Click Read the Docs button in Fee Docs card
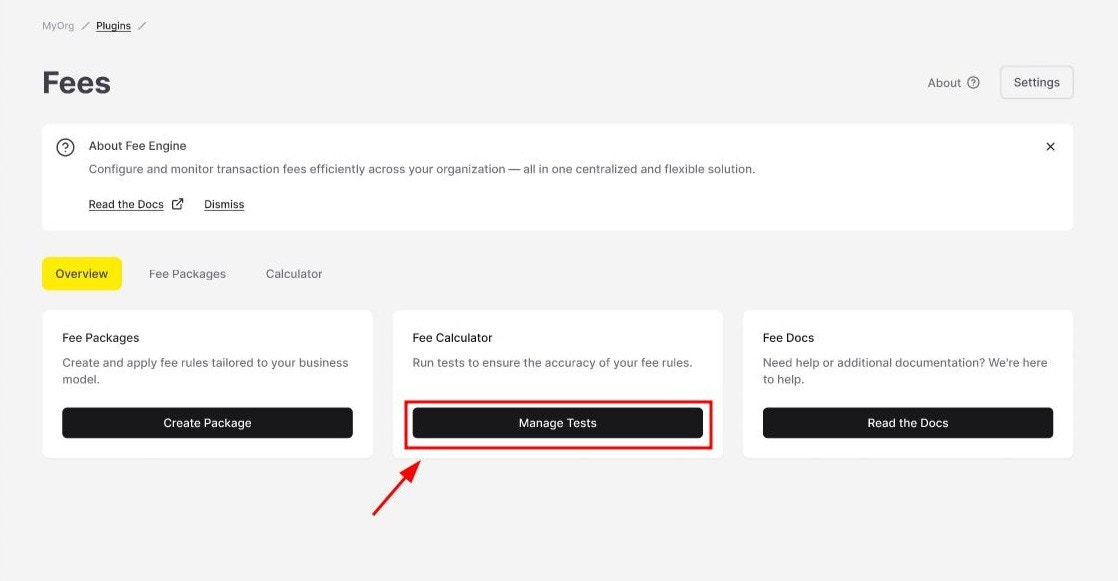 coord(908,423)
